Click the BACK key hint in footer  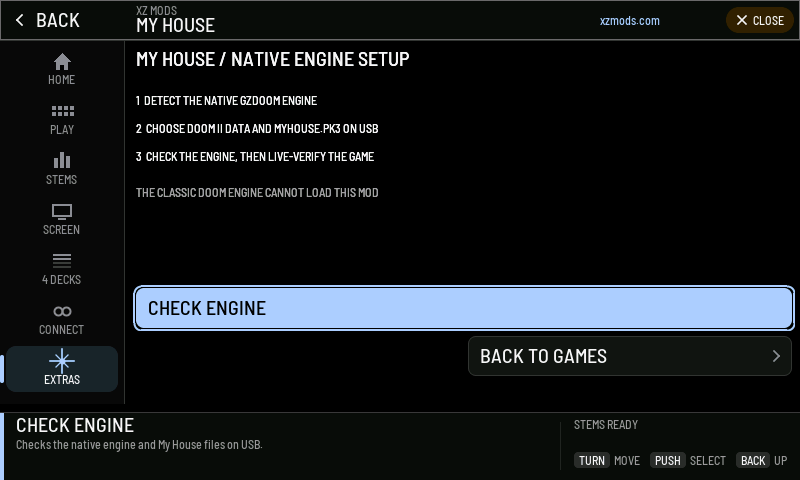click(753, 461)
